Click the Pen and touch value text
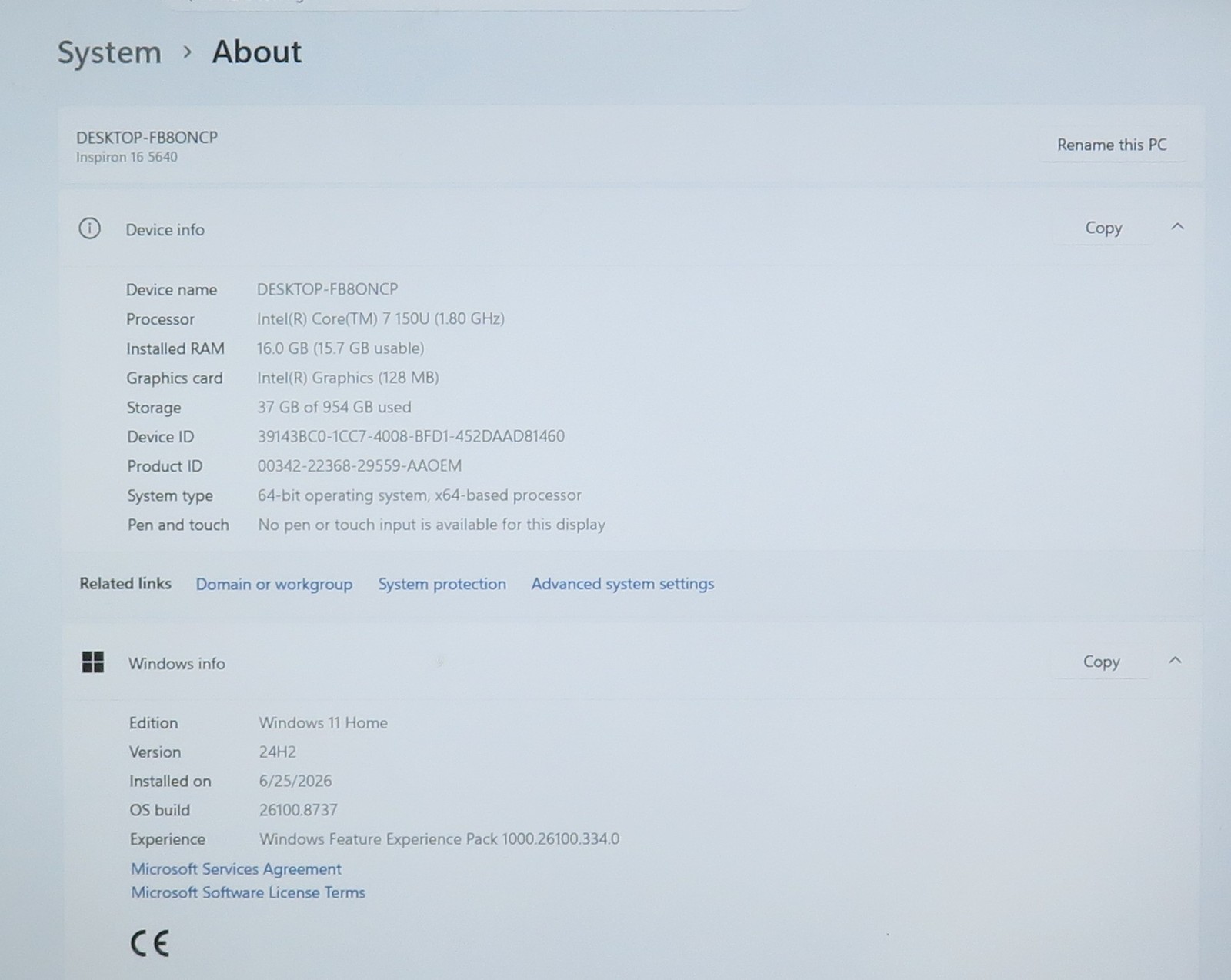Viewport: 1231px width, 980px height. pyautogui.click(x=432, y=525)
